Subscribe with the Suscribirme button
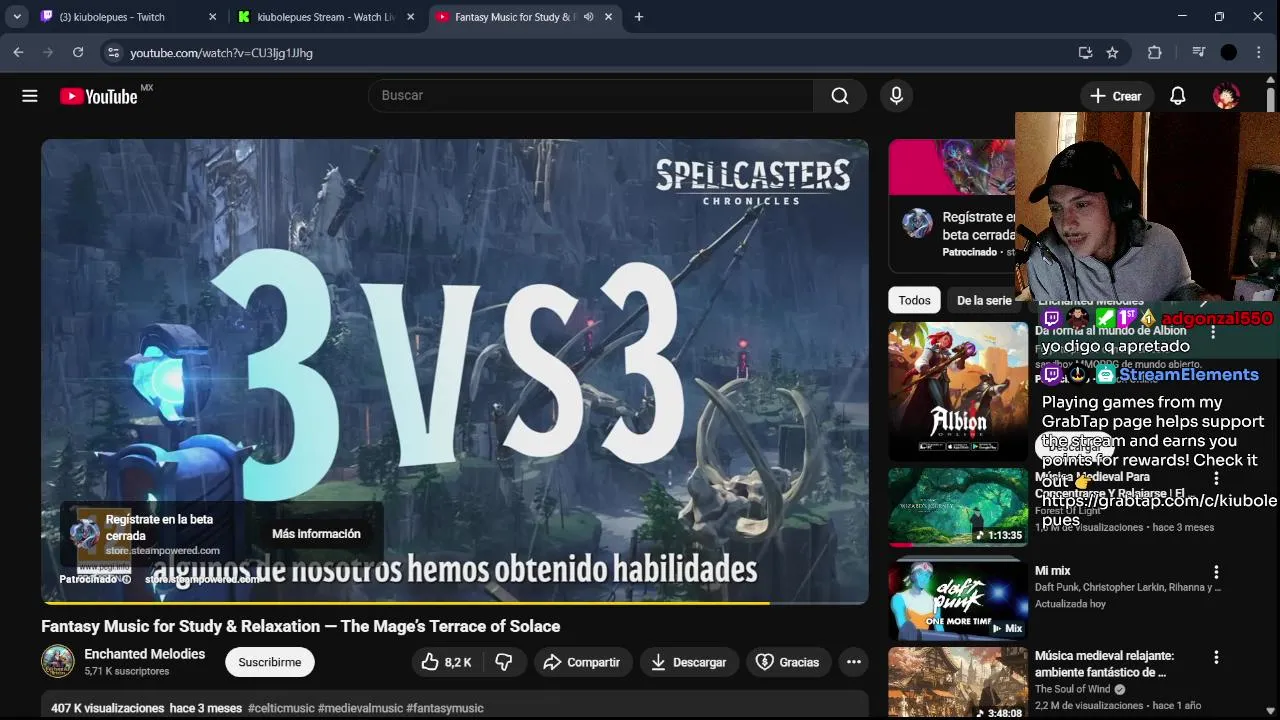The height and width of the screenshot is (720, 1280). [269, 662]
